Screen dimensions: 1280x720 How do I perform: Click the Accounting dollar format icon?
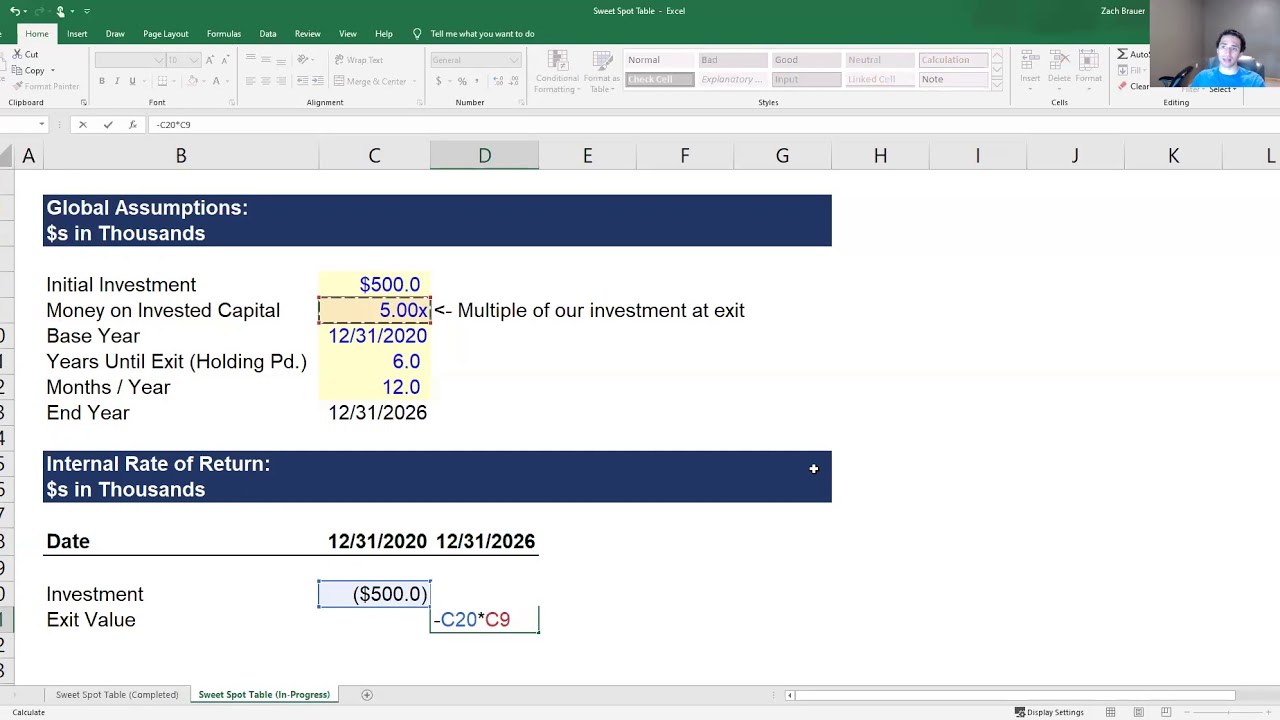438,81
